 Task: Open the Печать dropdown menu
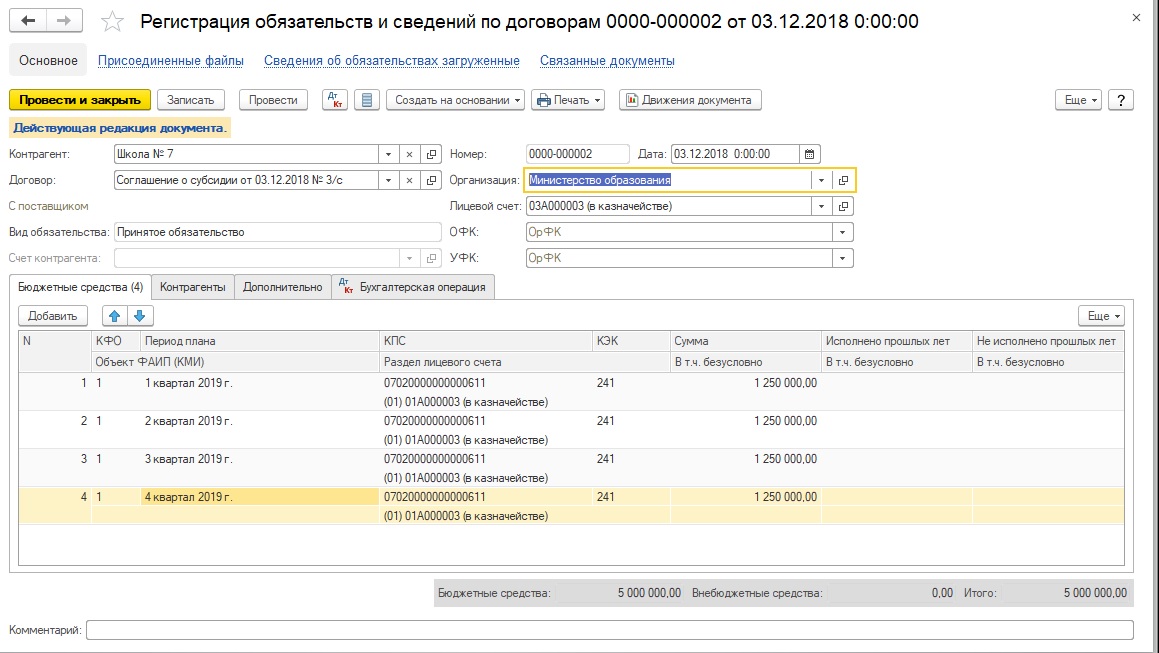(568, 100)
